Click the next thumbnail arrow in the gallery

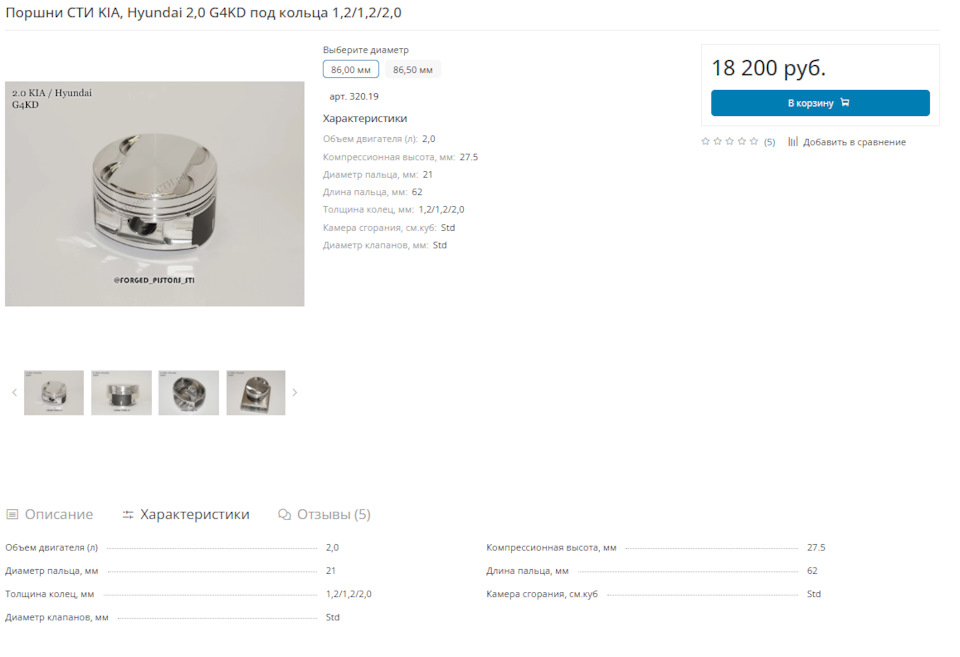(294, 392)
